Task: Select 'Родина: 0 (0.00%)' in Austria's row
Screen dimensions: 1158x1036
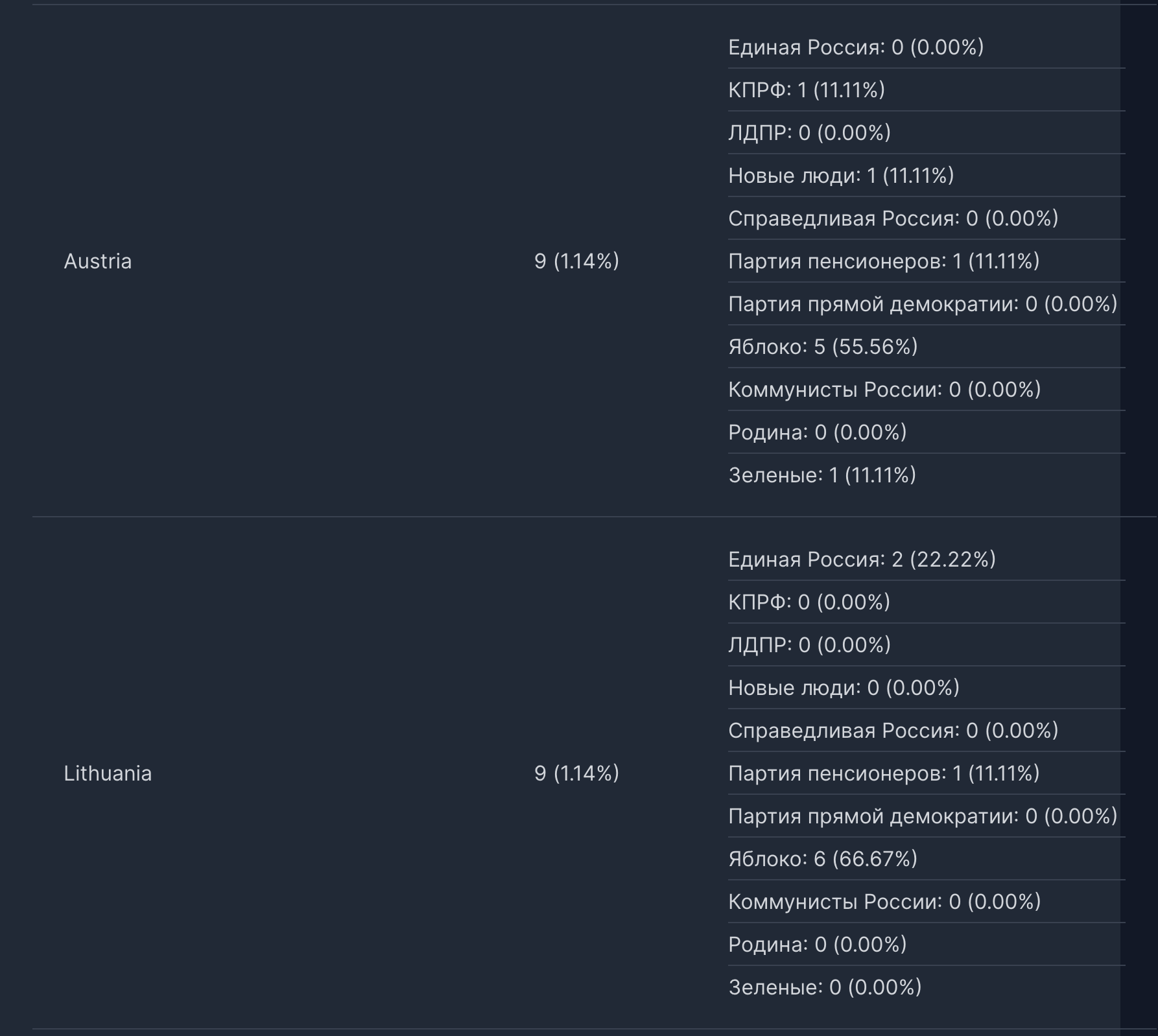Action: [x=817, y=432]
